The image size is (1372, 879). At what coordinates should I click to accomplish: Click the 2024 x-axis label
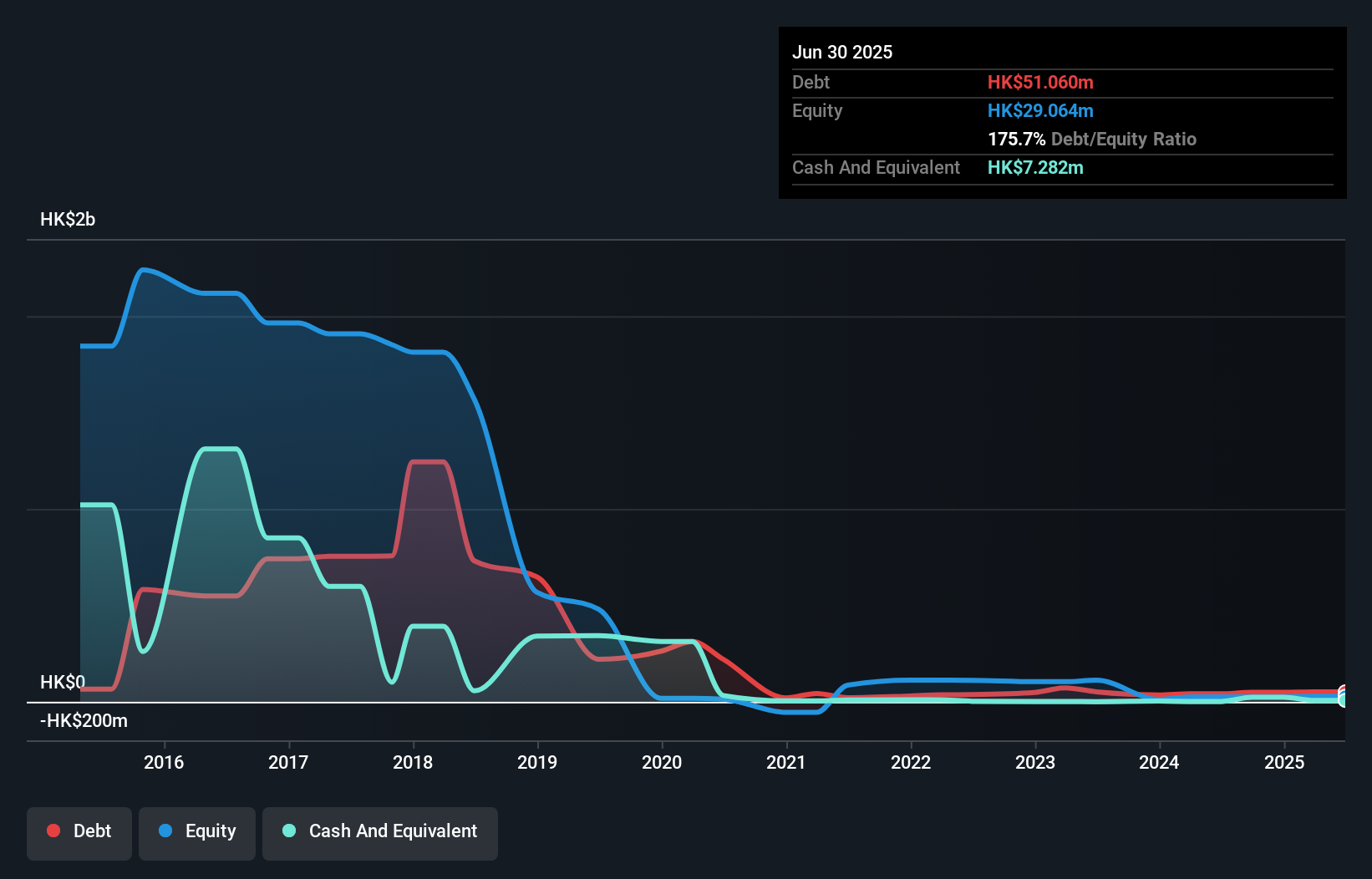pos(1159,762)
